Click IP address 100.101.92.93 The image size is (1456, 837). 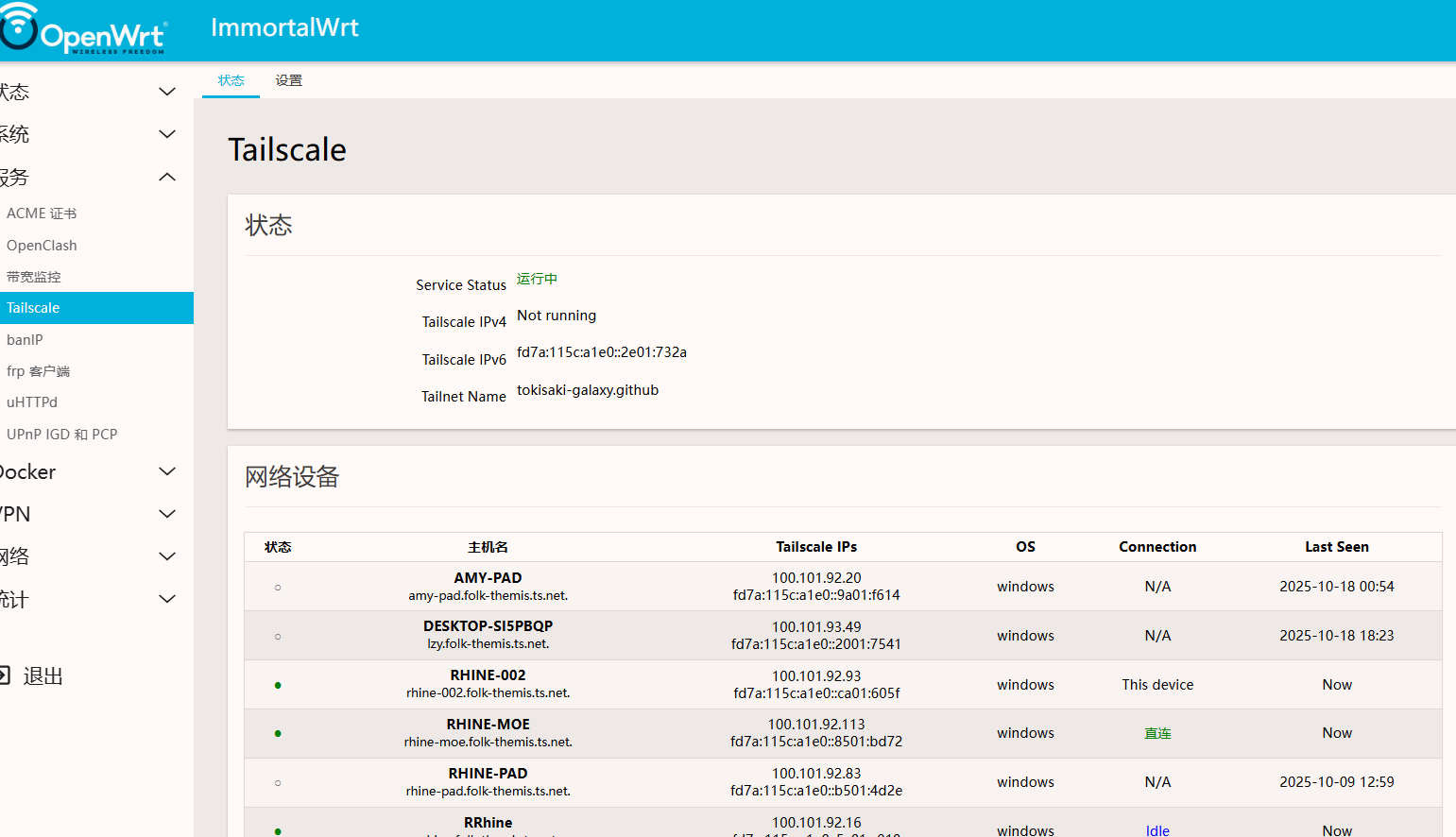click(x=816, y=676)
